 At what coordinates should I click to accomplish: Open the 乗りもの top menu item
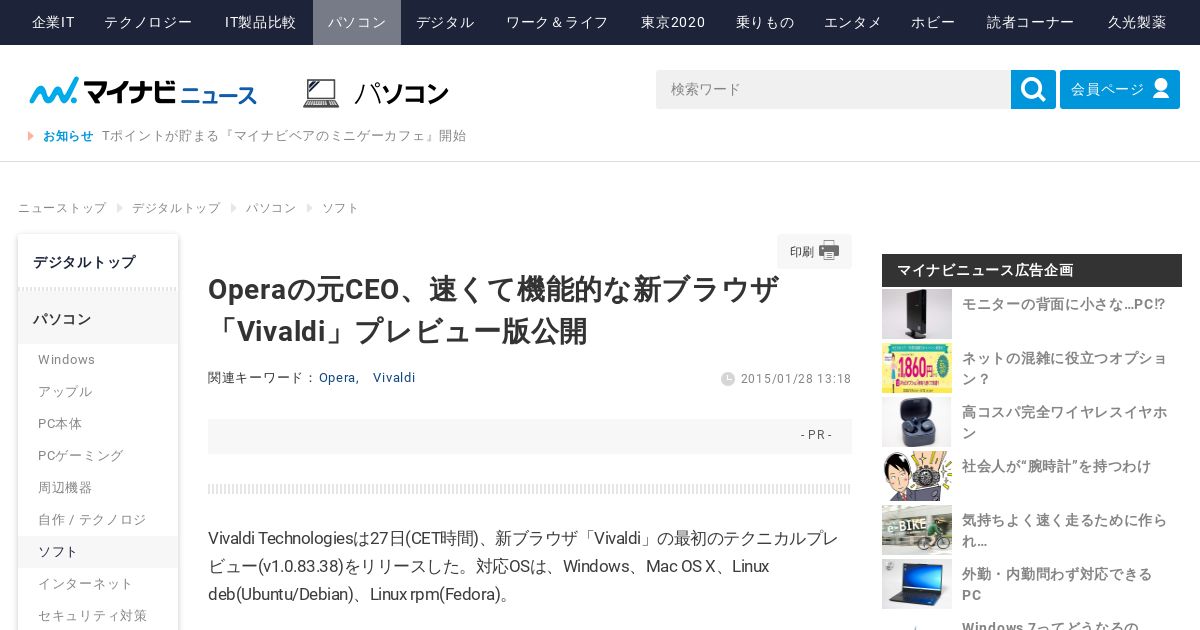(x=765, y=22)
